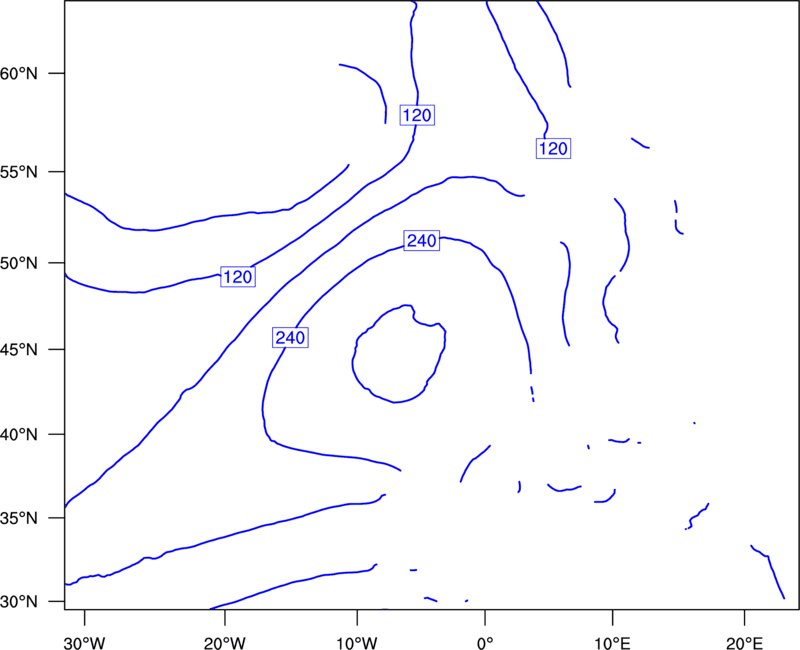
Task: Click the 35°N latitude axis label
Action: click(19, 518)
